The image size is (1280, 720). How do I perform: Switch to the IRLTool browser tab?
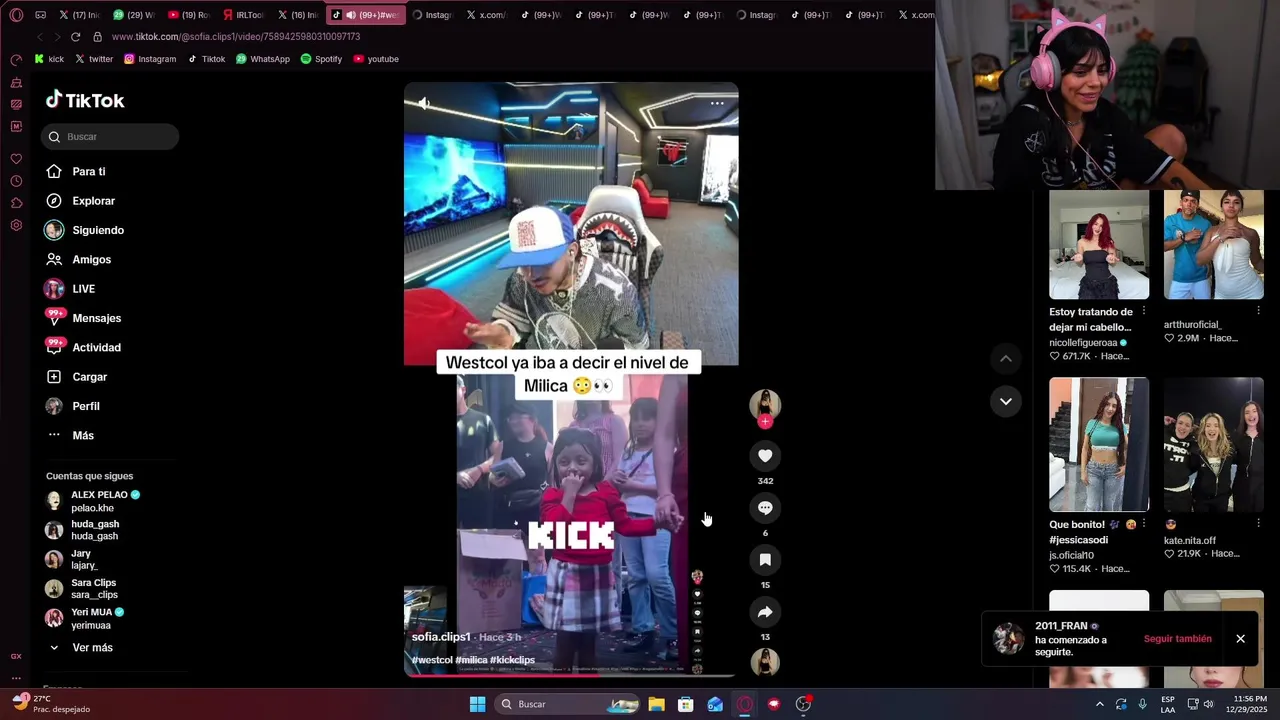click(243, 15)
